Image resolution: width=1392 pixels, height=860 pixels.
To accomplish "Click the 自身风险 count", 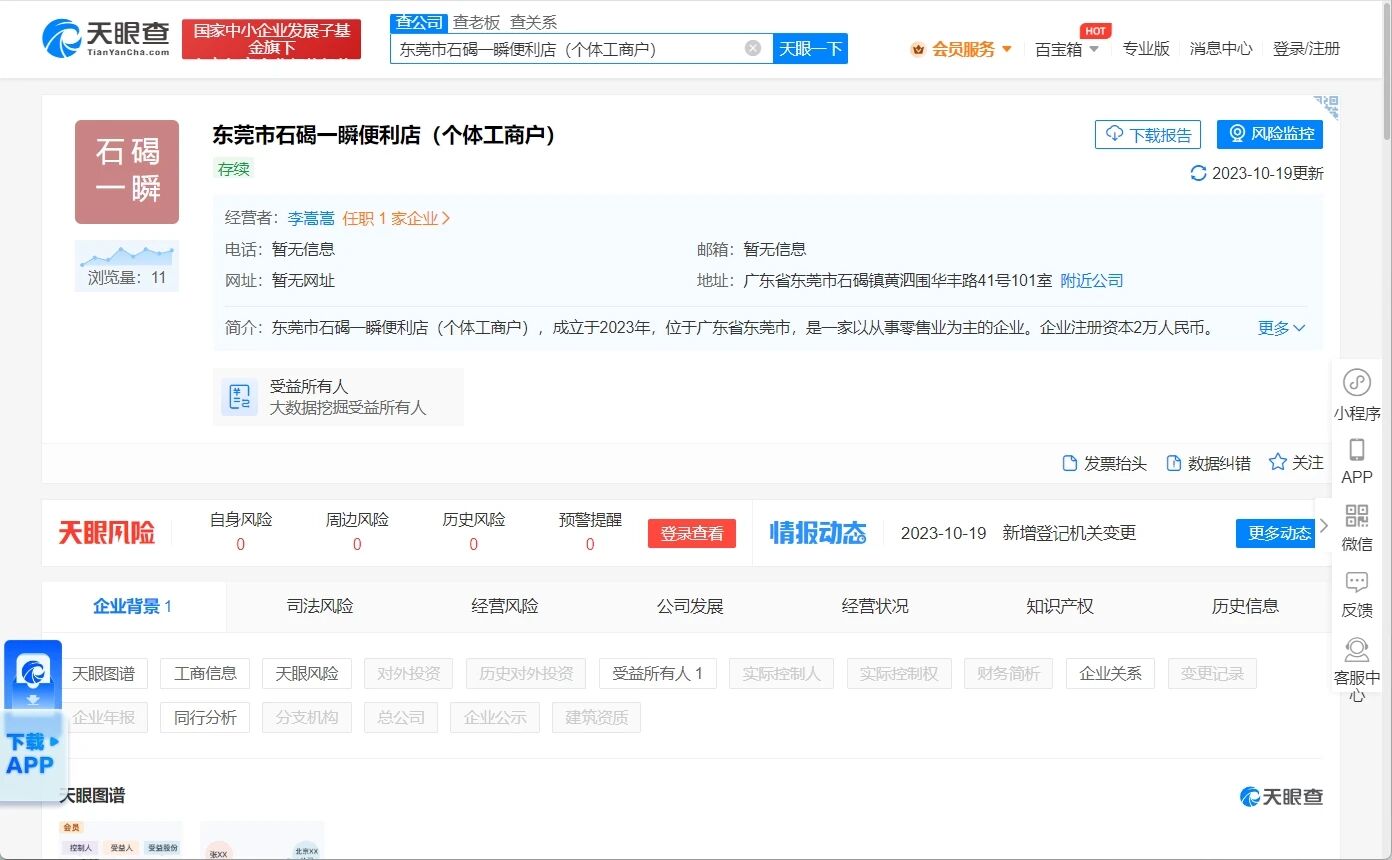I will tap(240, 544).
